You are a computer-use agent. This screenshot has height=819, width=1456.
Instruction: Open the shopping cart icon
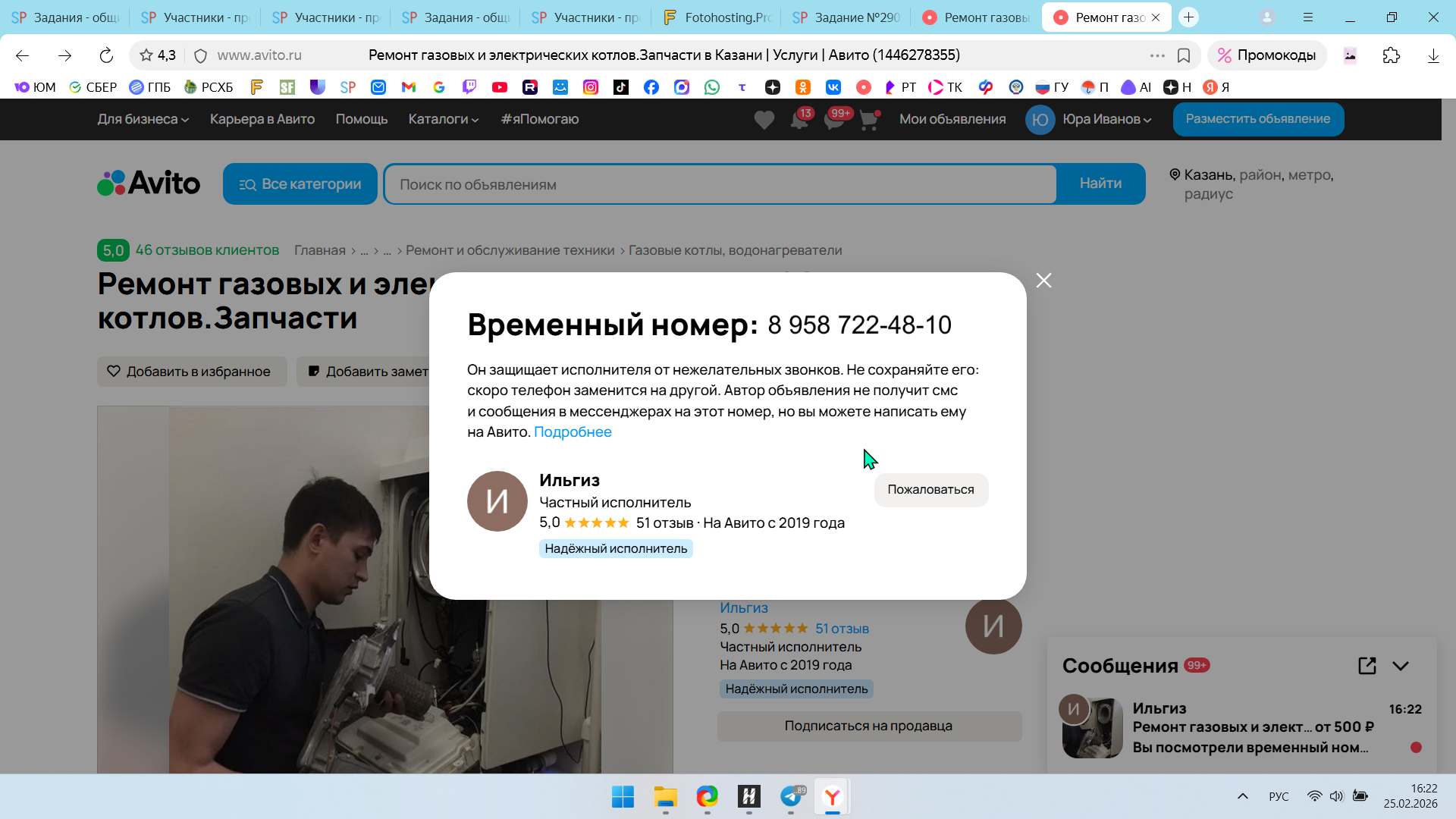pos(868,120)
